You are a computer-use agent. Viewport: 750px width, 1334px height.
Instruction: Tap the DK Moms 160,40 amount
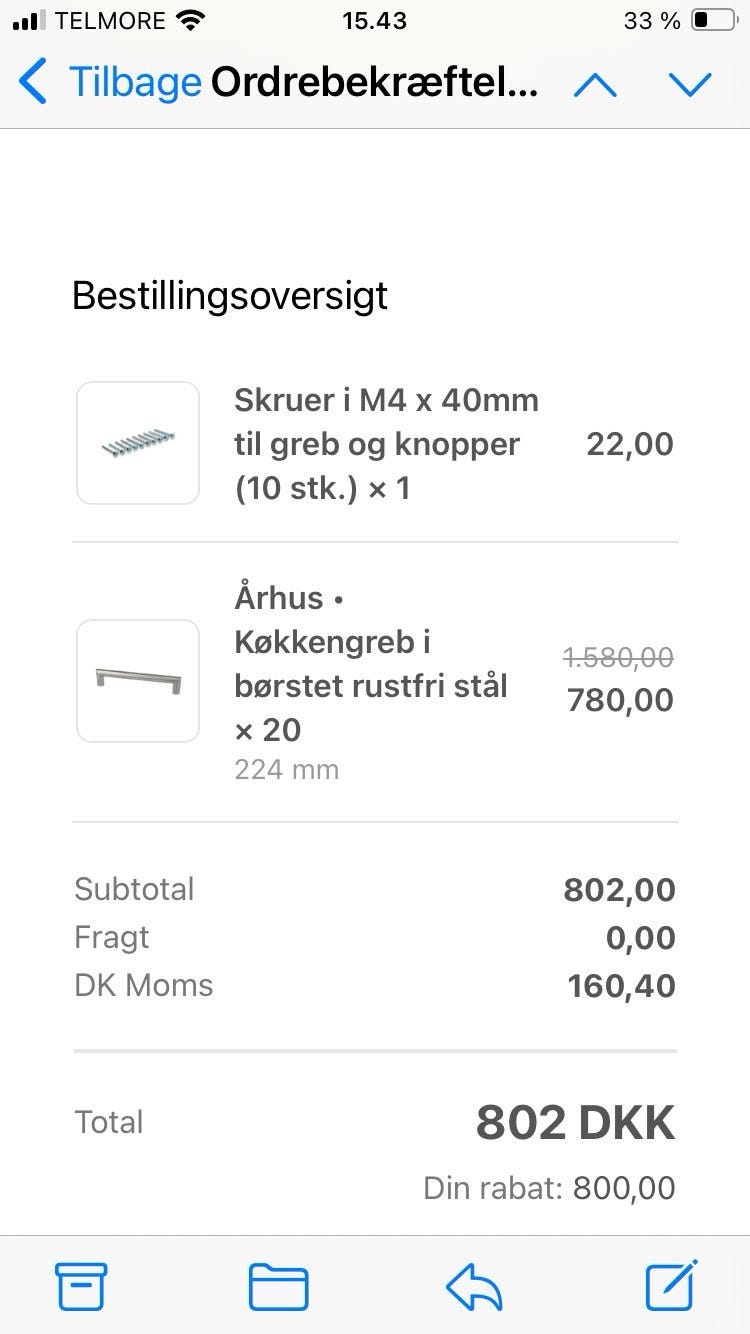pos(621,986)
